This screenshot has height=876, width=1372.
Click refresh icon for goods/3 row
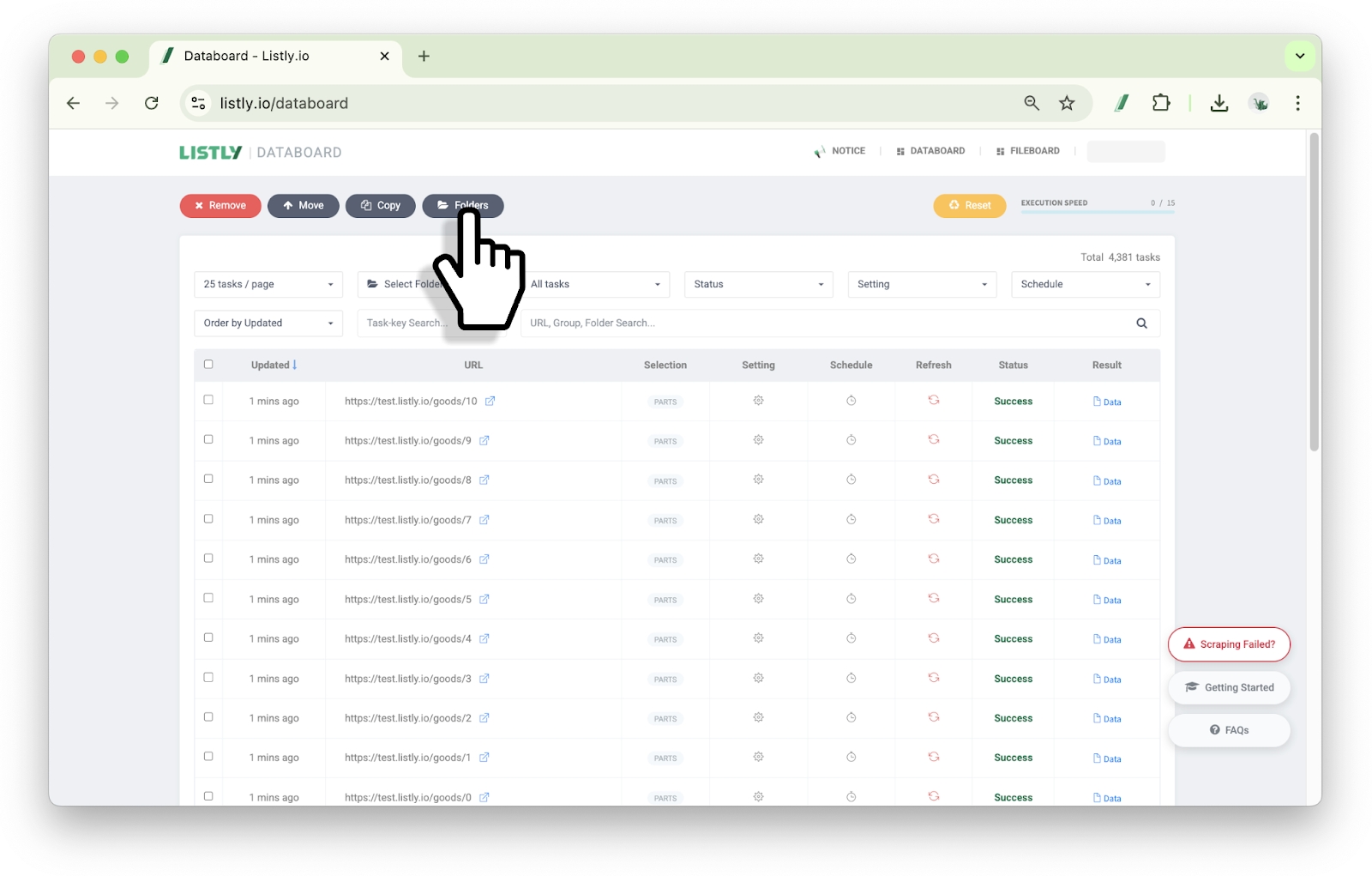(933, 678)
